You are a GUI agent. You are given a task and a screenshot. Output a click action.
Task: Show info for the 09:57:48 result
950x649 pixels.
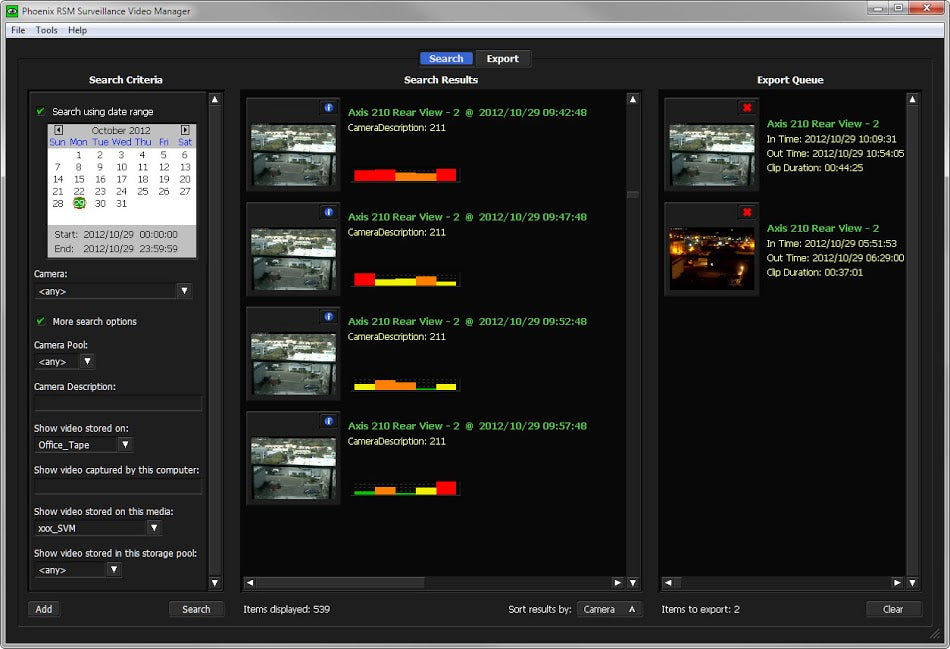tap(328, 421)
